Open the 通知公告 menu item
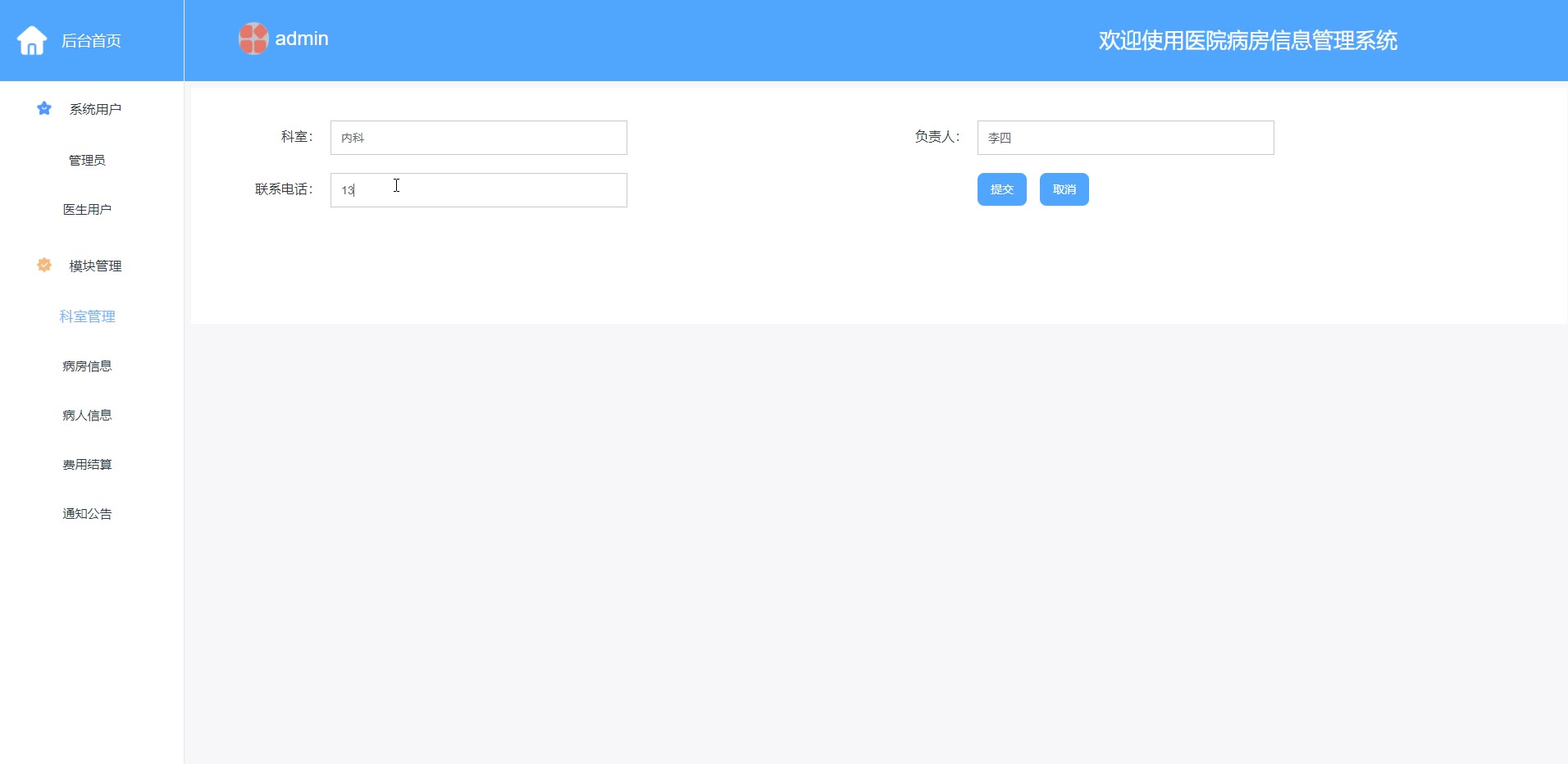The image size is (1568, 764). 87,514
